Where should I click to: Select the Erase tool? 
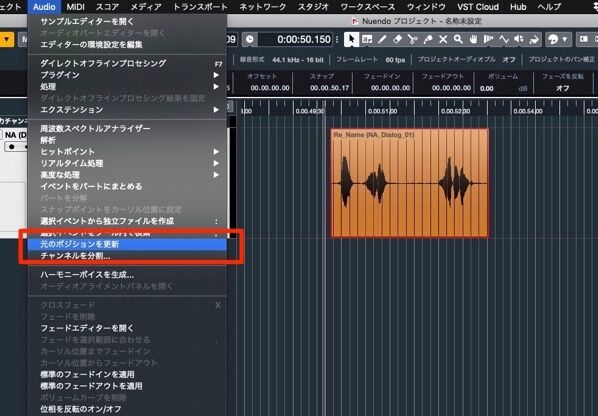[397, 39]
